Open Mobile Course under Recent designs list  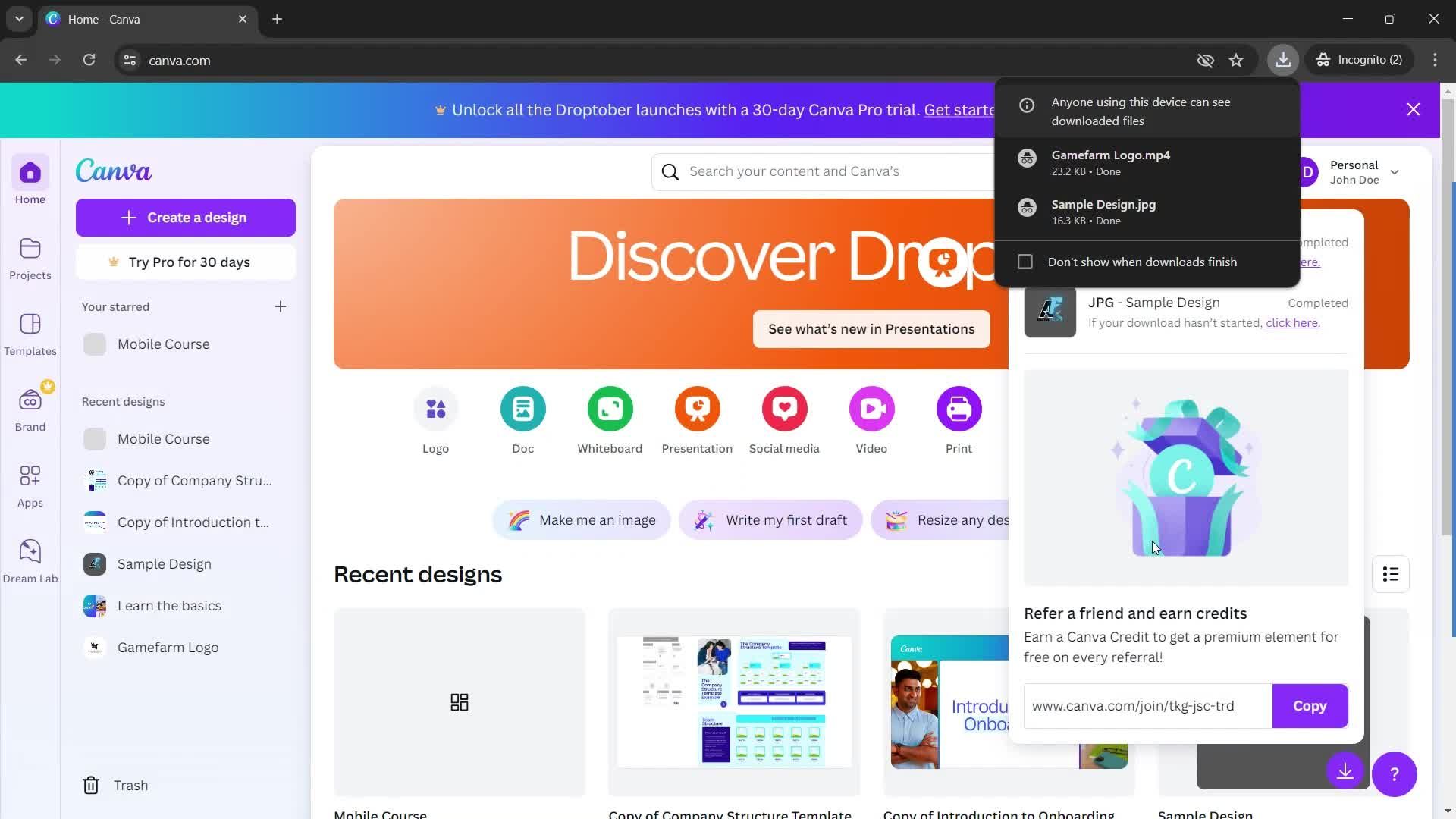click(x=186, y=439)
